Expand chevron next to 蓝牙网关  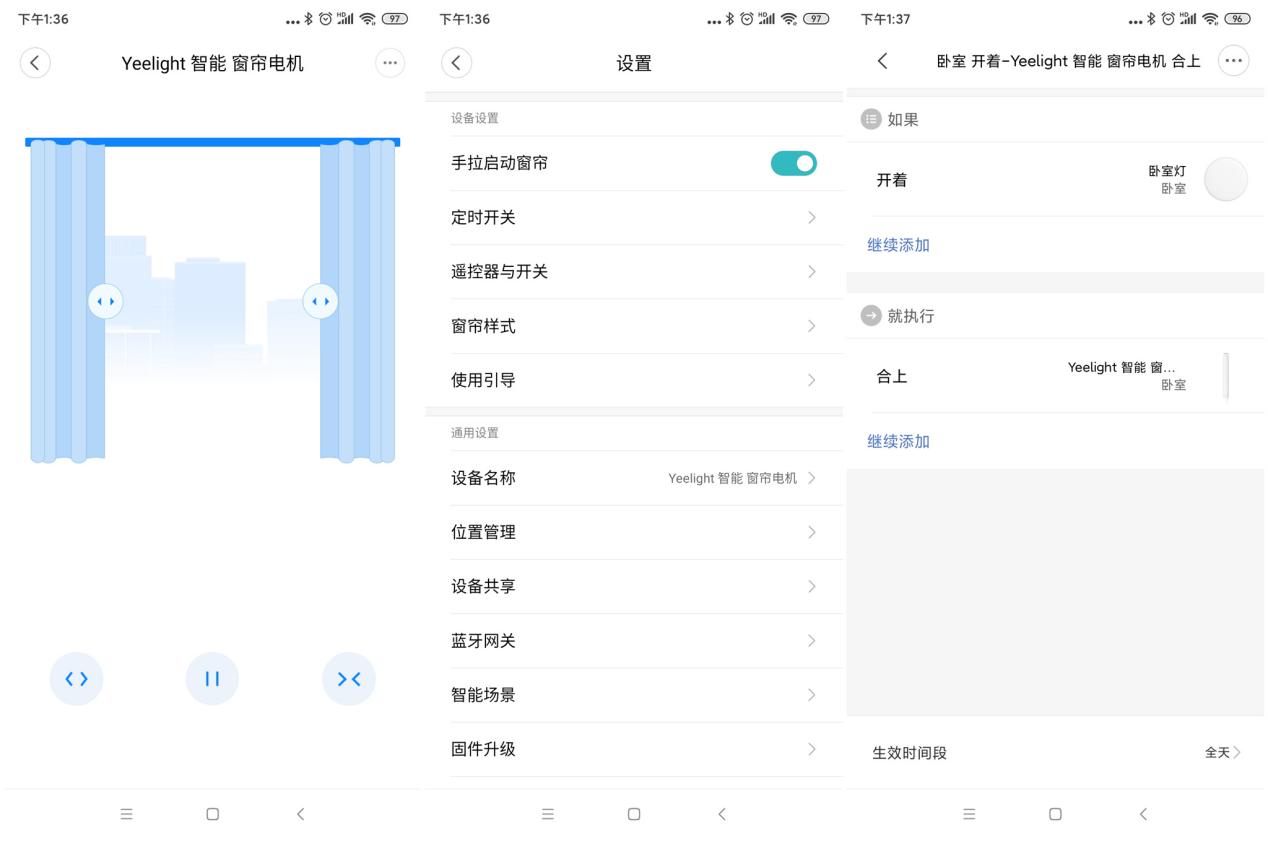click(812, 641)
